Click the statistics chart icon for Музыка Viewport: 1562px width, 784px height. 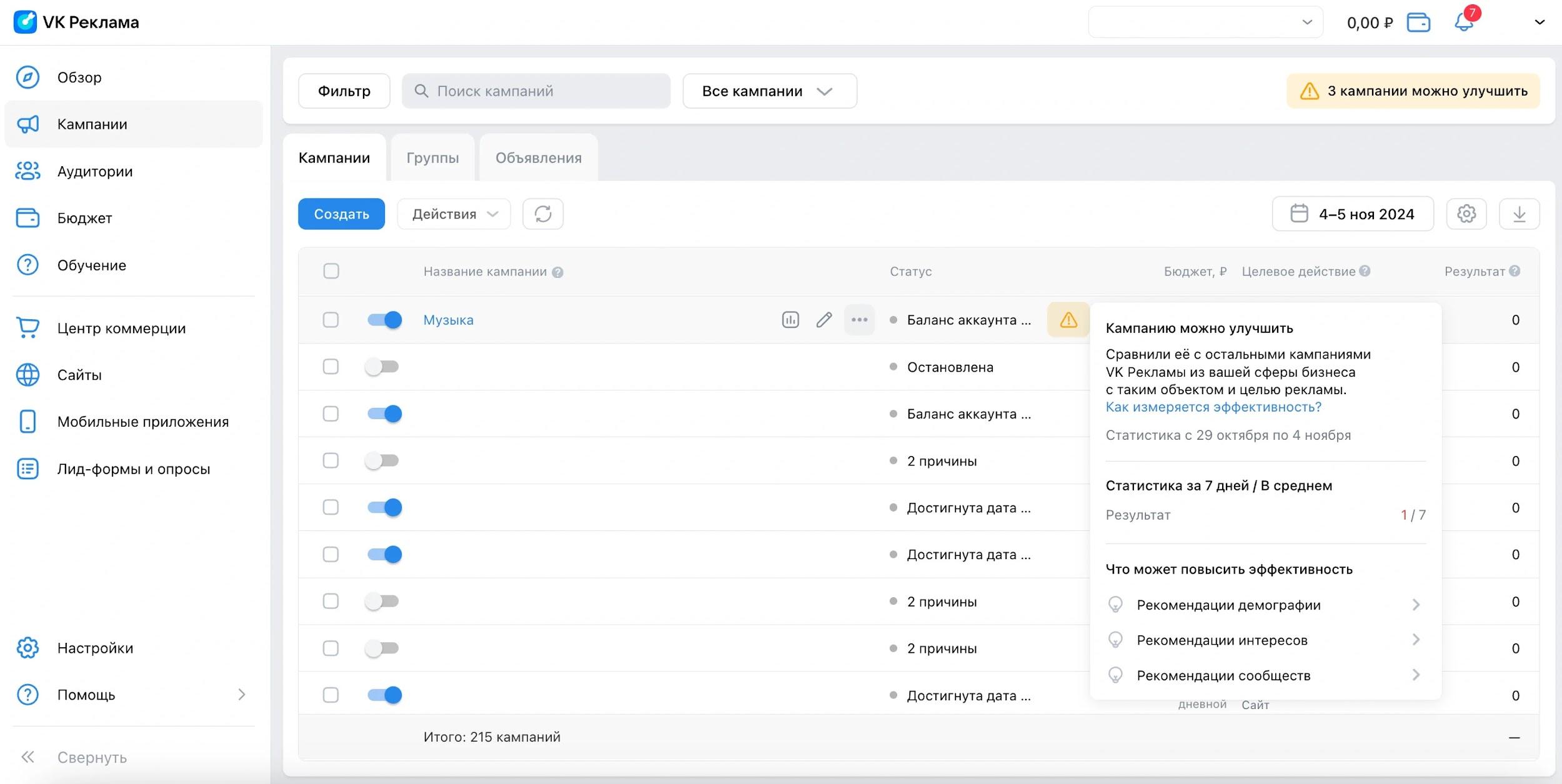point(790,320)
